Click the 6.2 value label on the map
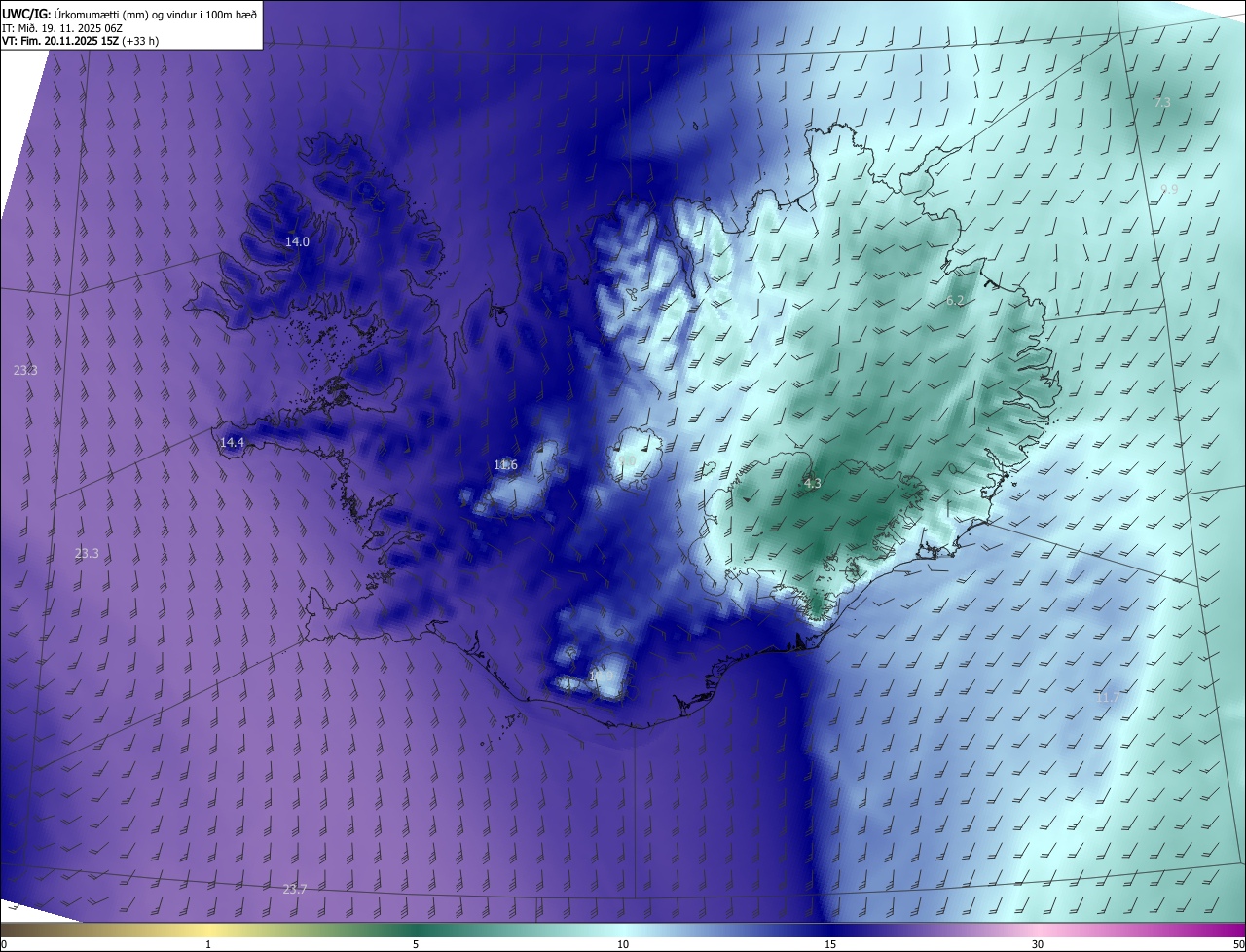 coord(955,301)
